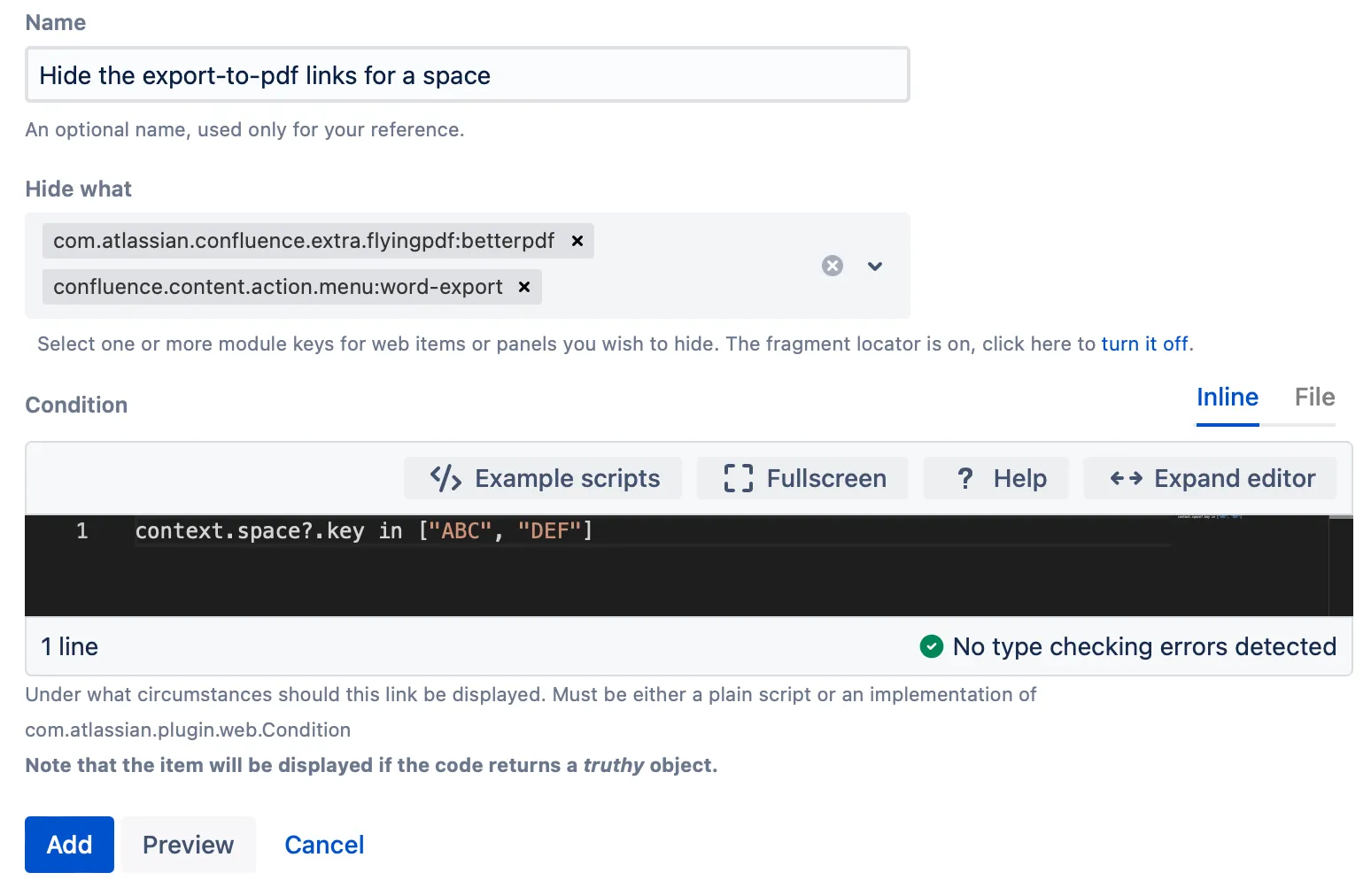Click the code editor vertical scrollbar
This screenshot has width=1371, height=896.
point(1341,565)
